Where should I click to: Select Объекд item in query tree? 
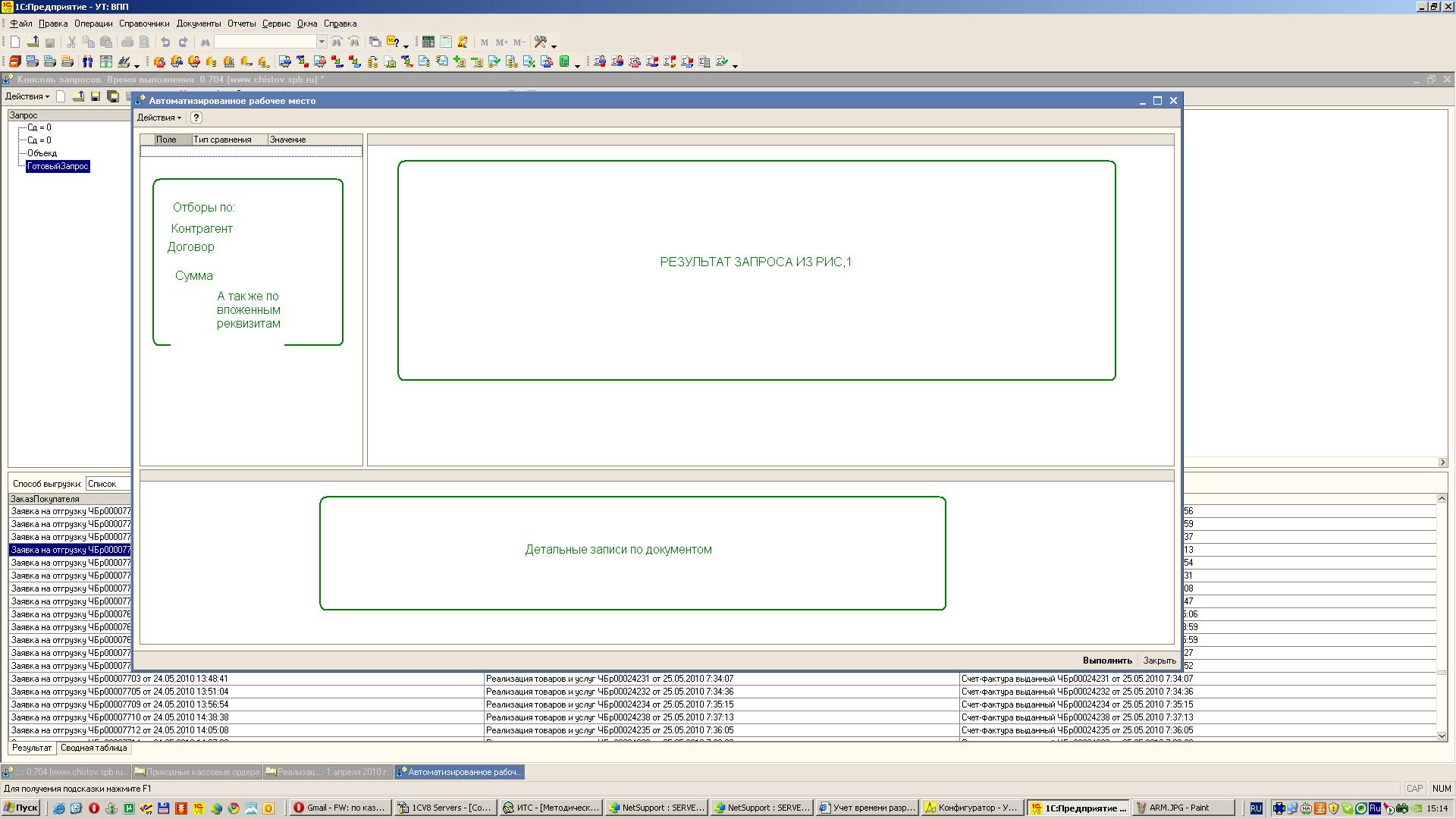tap(42, 153)
